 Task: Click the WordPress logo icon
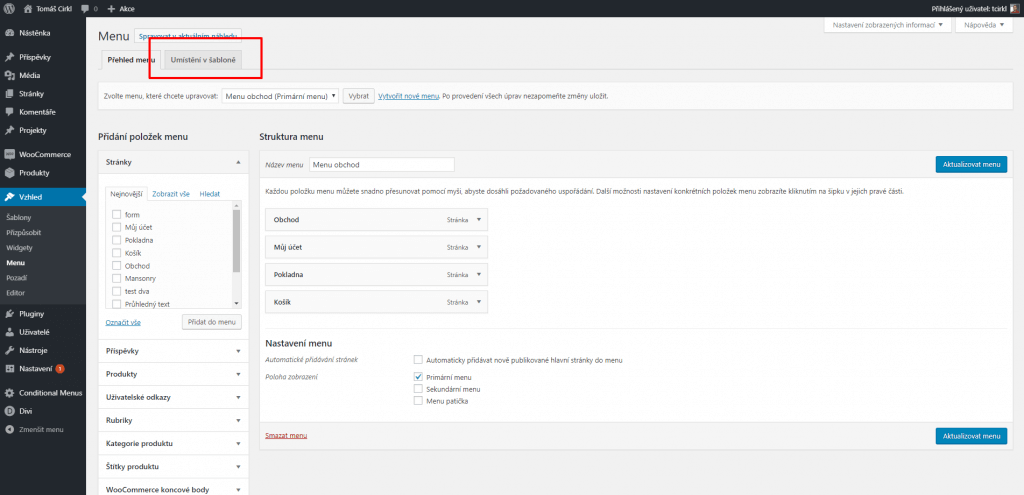coord(9,9)
